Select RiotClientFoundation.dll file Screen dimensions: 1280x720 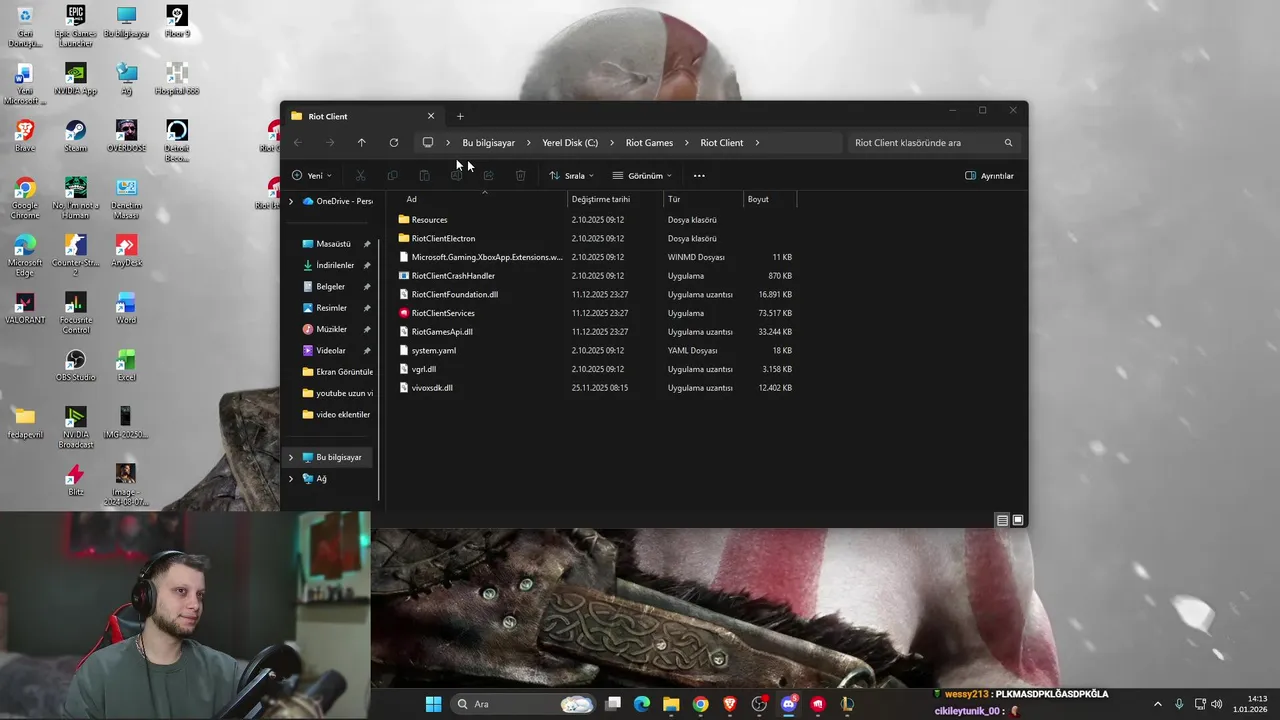454,294
